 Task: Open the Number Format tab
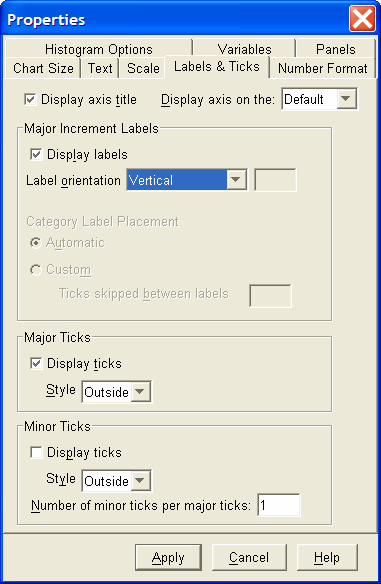click(323, 68)
